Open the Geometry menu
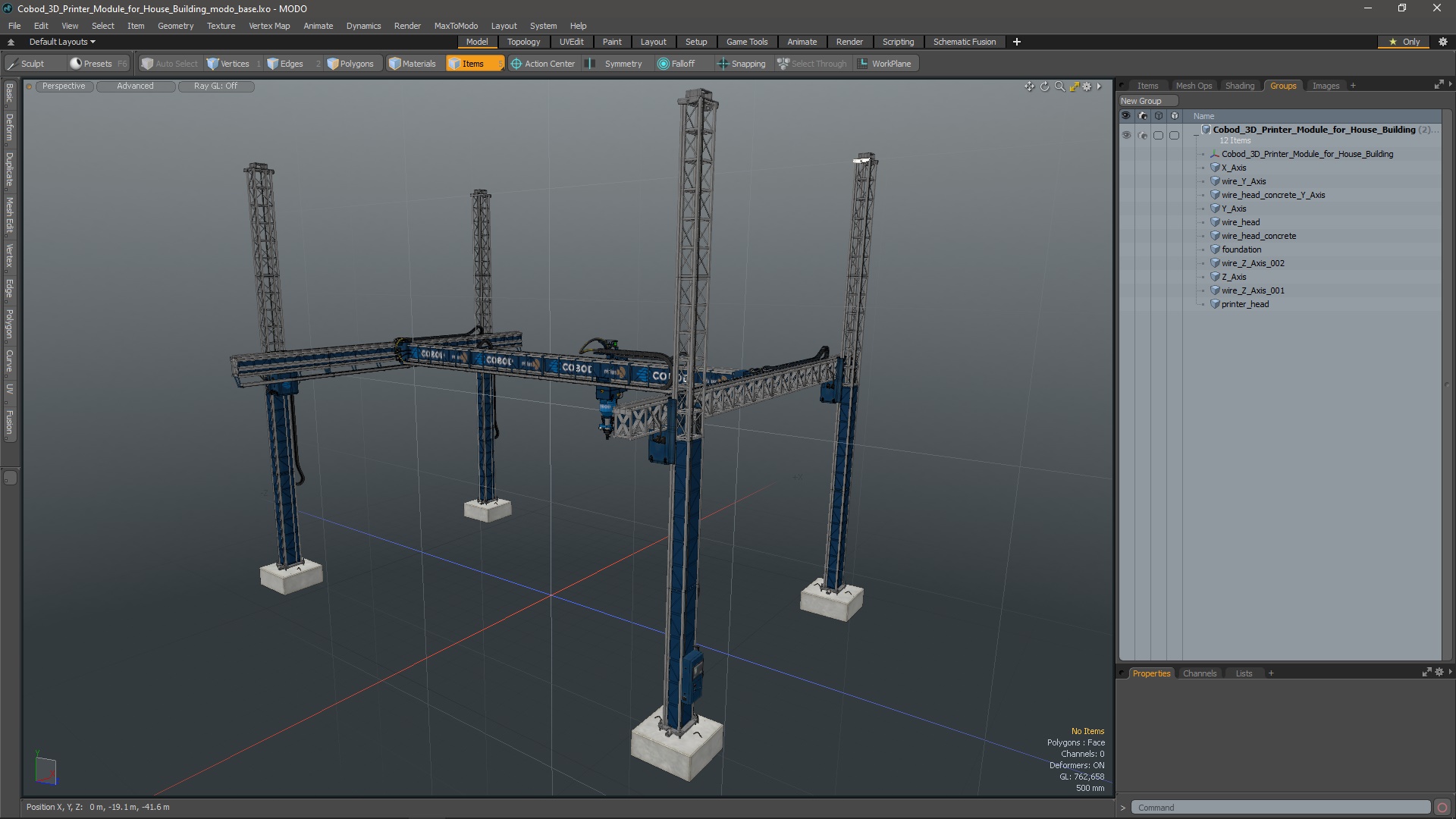 point(175,26)
